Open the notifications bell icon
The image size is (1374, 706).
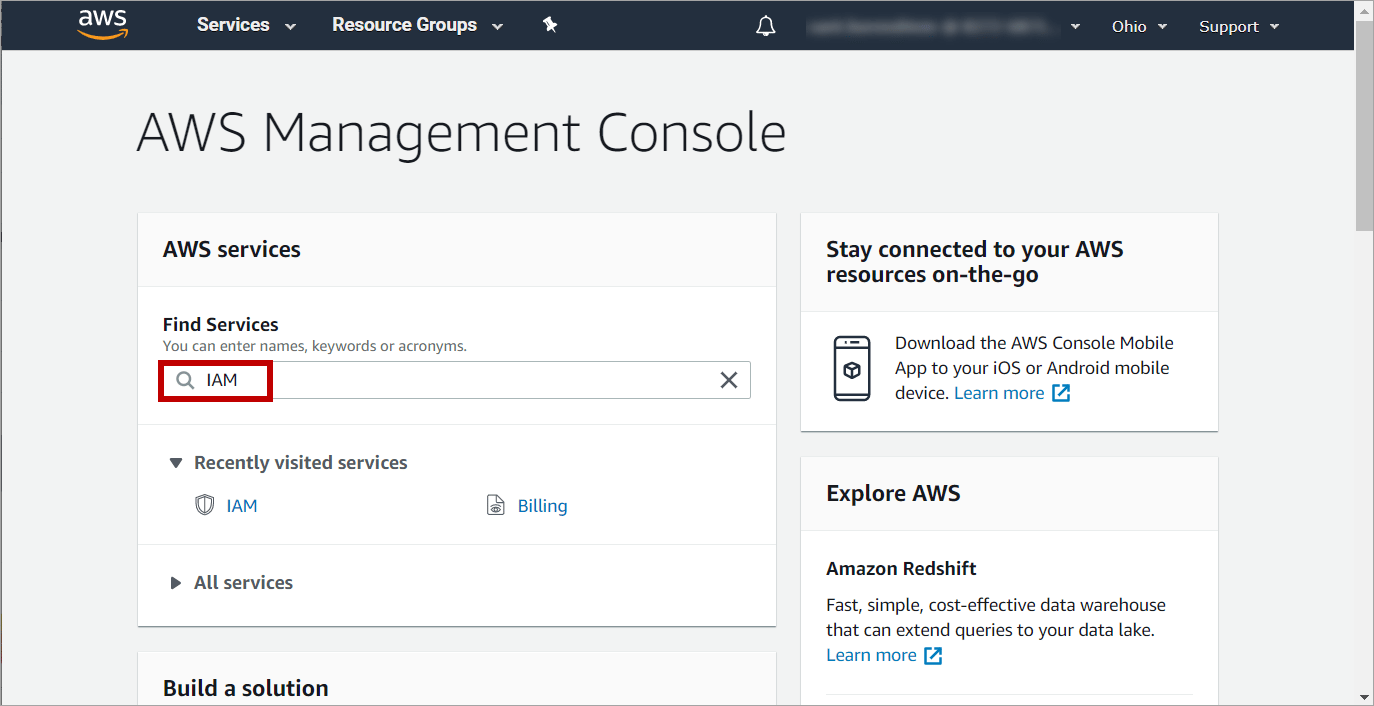[766, 26]
